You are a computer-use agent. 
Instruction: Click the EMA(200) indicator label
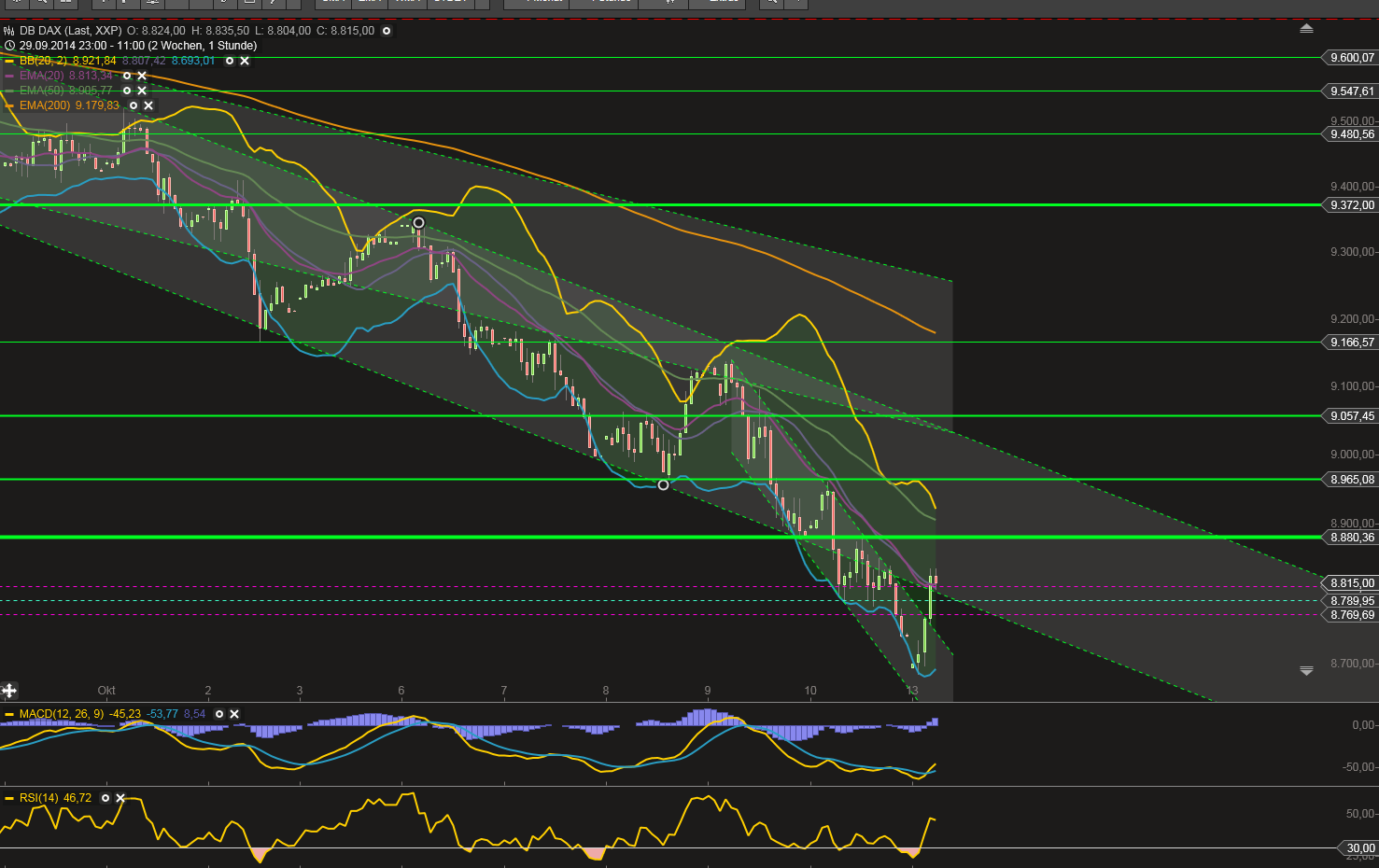point(45,105)
